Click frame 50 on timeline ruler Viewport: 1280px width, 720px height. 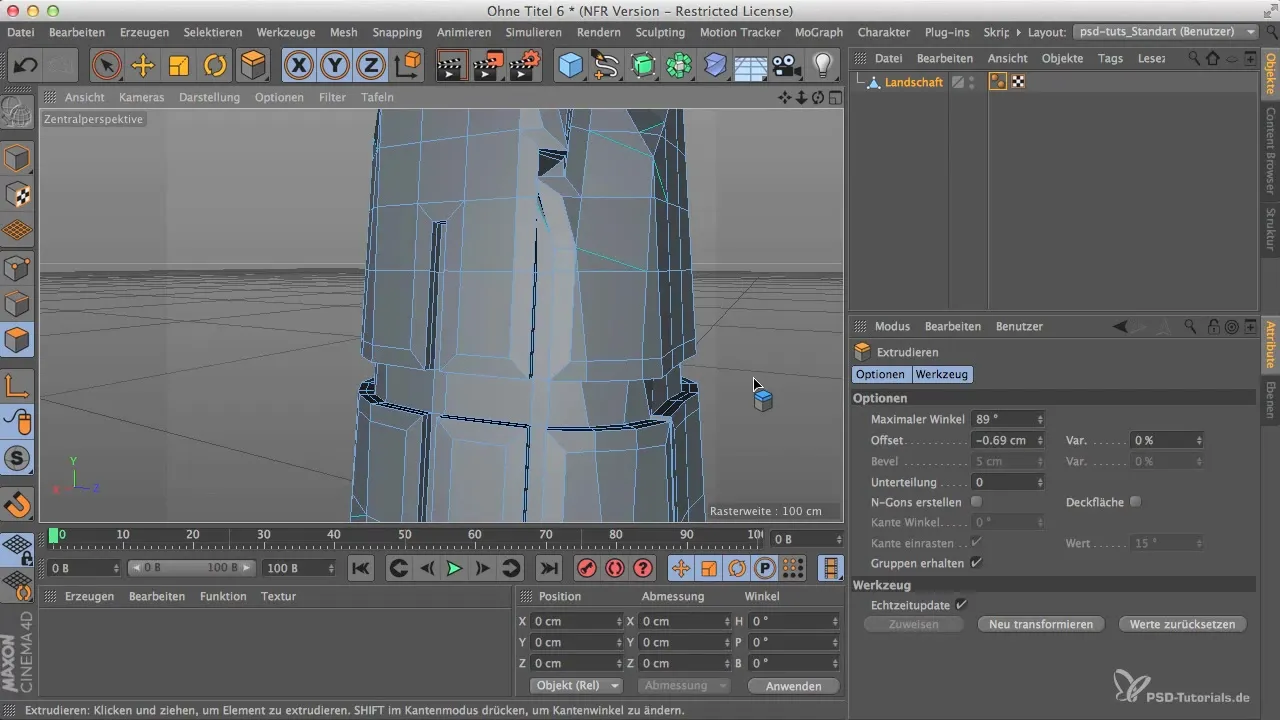[x=406, y=535]
